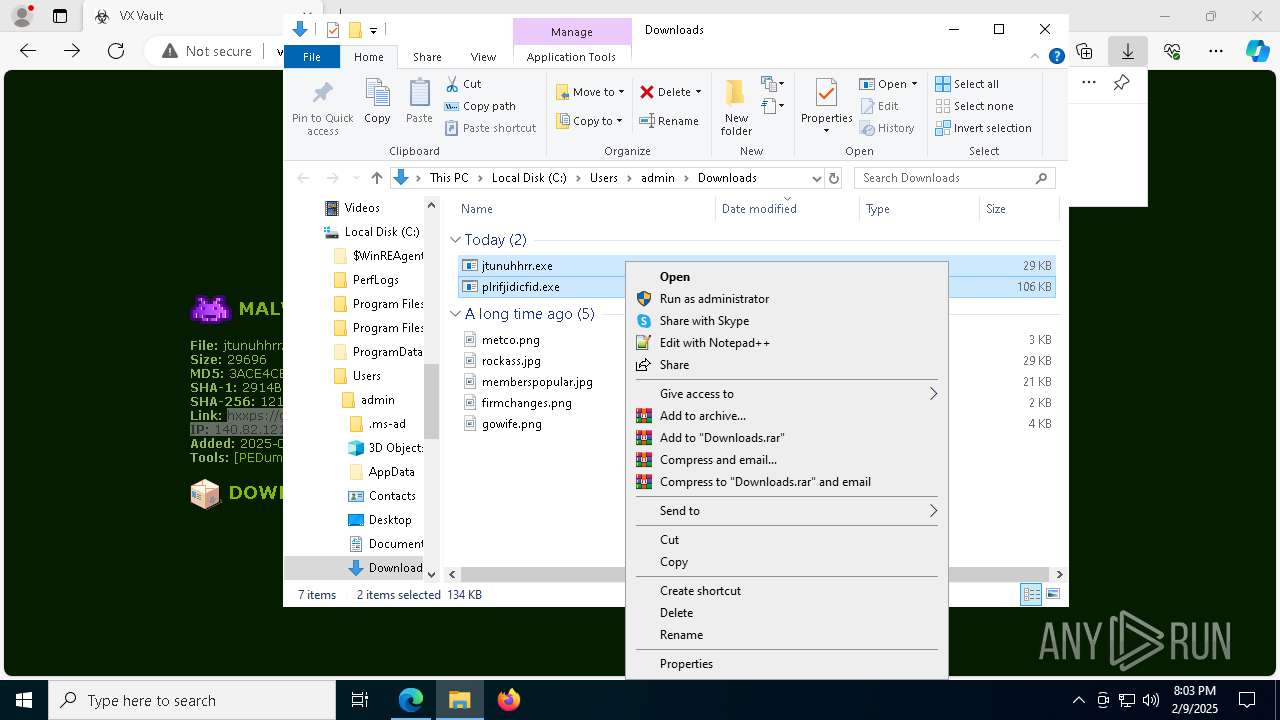Click Select none in ribbon
1280x720 pixels.
pos(974,106)
